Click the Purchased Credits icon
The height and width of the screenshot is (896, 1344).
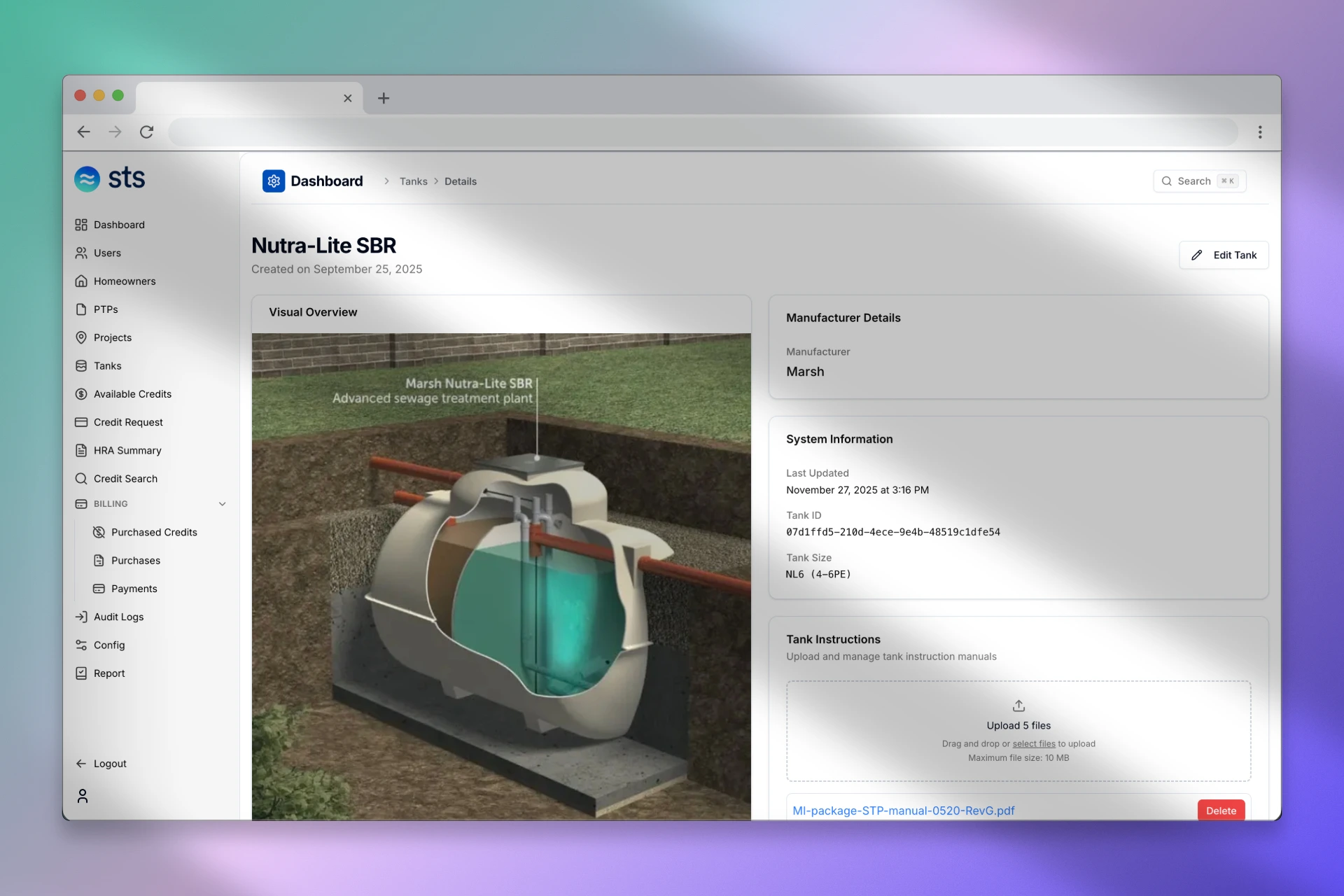tap(99, 533)
